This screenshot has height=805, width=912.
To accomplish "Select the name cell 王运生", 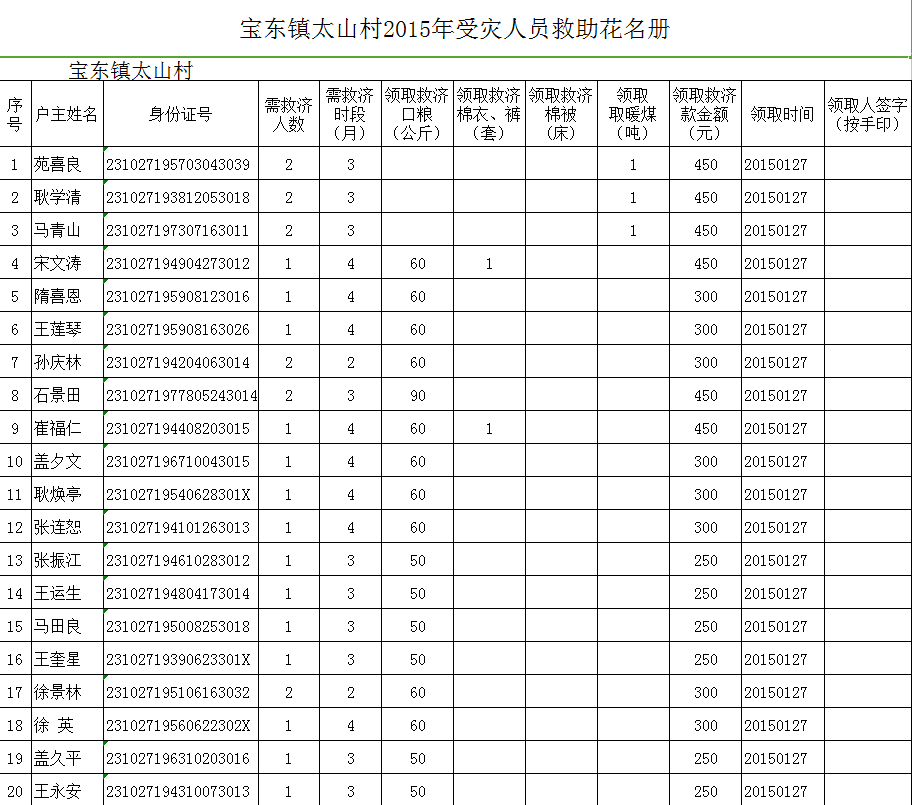I will click(67, 593).
